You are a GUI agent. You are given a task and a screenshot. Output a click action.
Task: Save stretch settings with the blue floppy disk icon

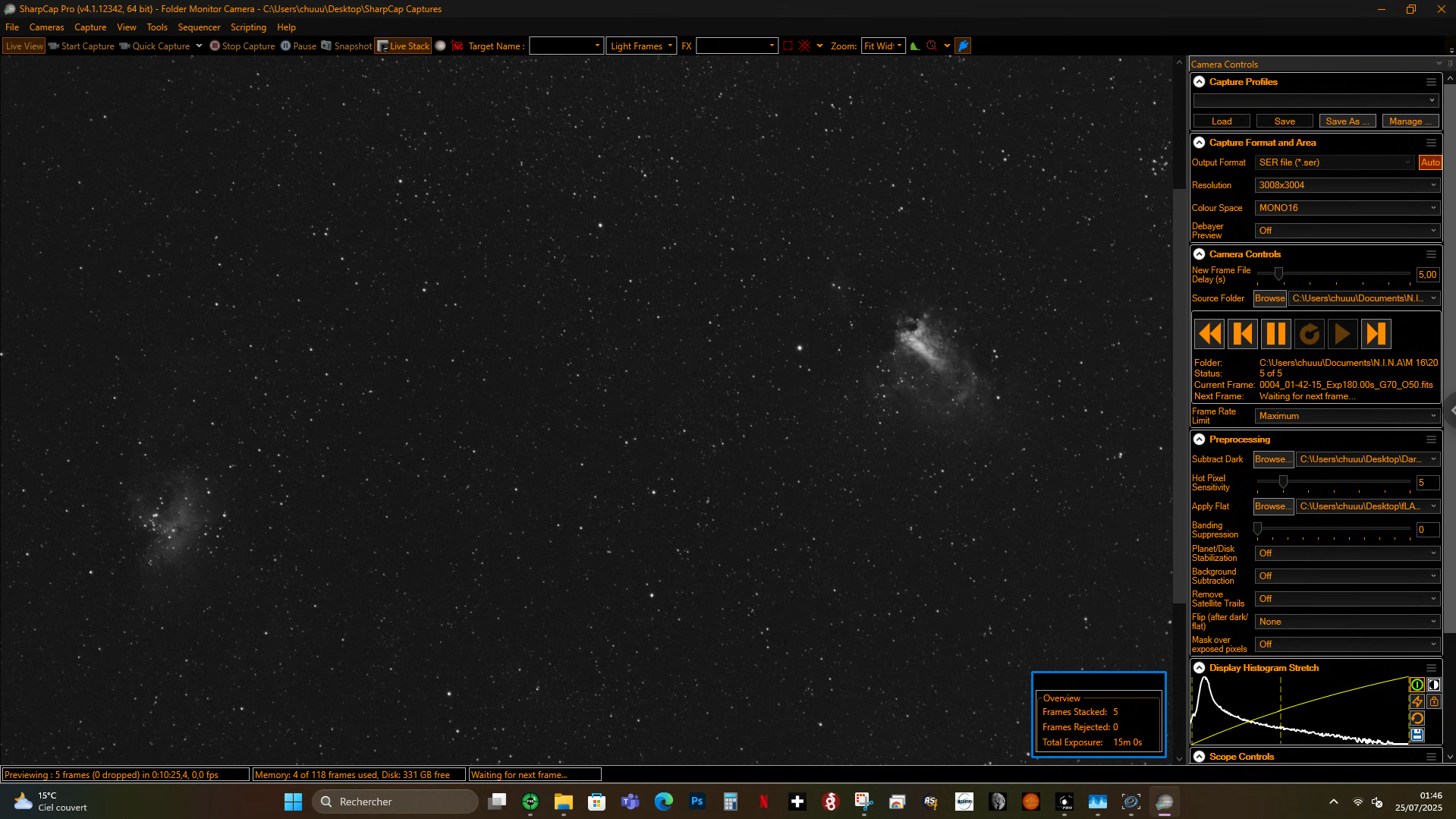click(1417, 735)
